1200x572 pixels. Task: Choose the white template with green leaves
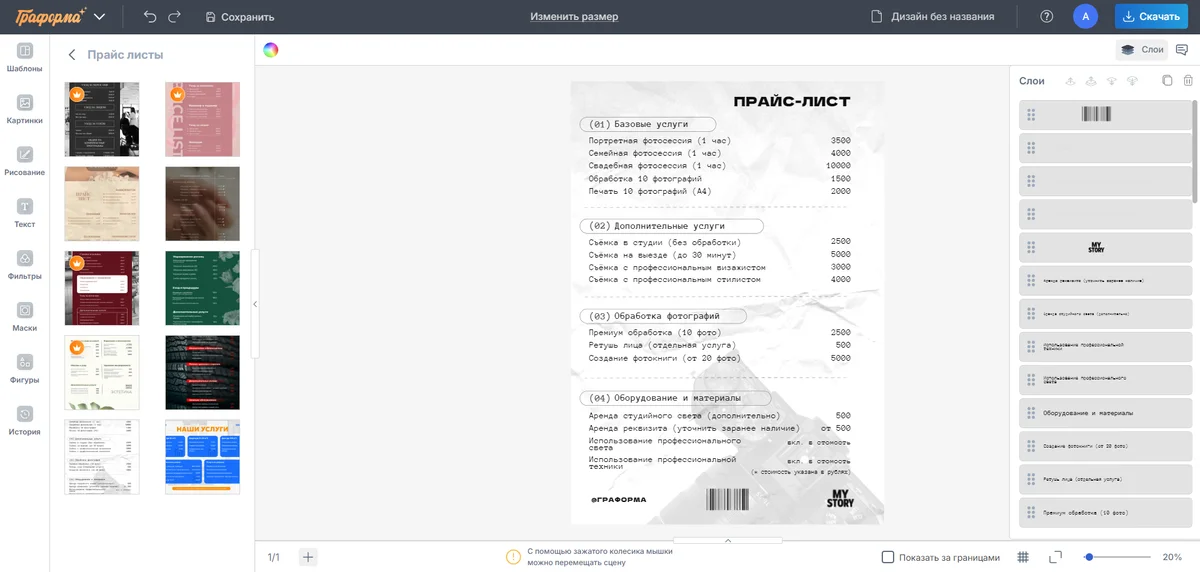coord(102,373)
